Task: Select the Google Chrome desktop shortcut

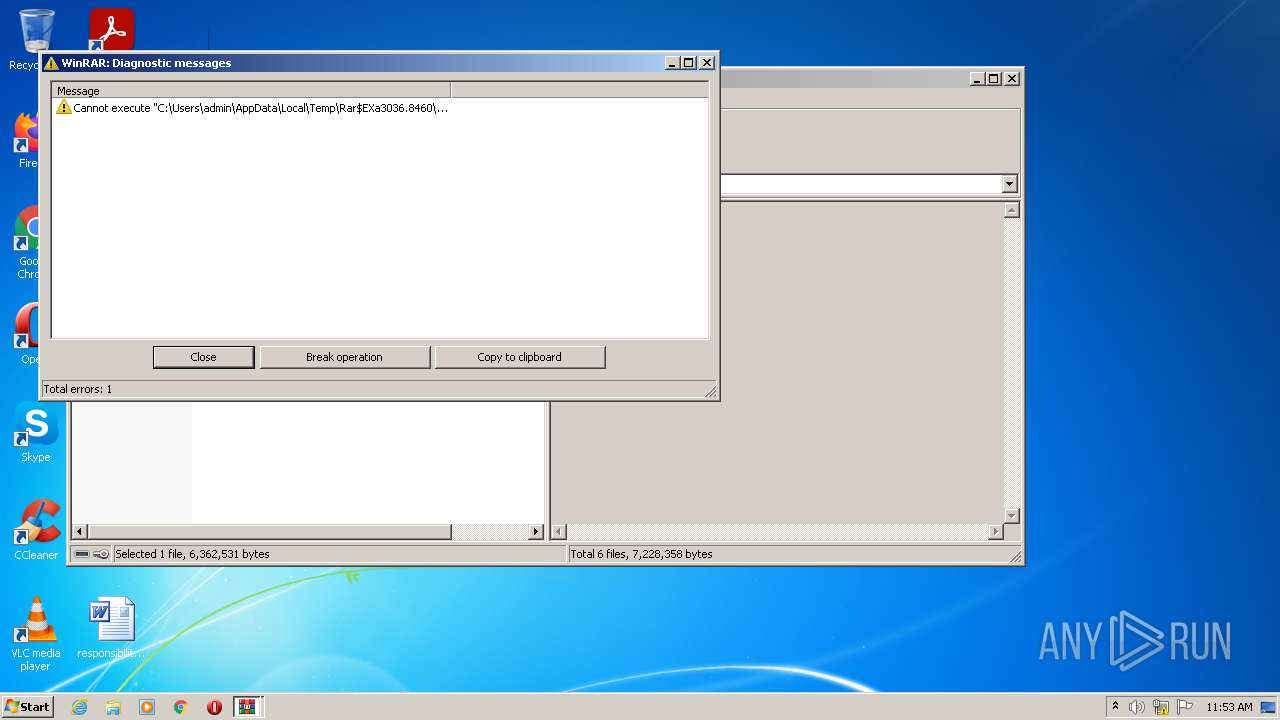Action: pos(26,243)
